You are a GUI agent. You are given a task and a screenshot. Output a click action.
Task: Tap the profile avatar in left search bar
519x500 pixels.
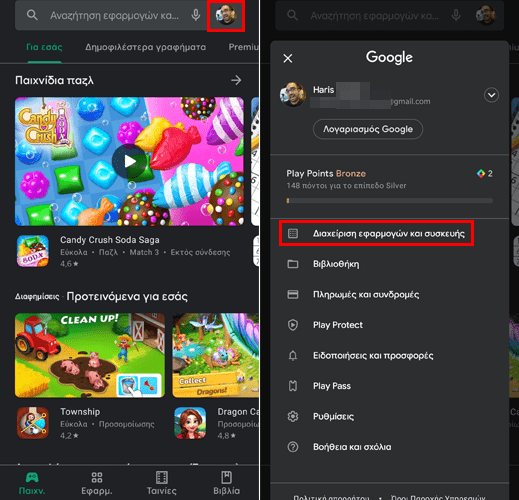226,15
